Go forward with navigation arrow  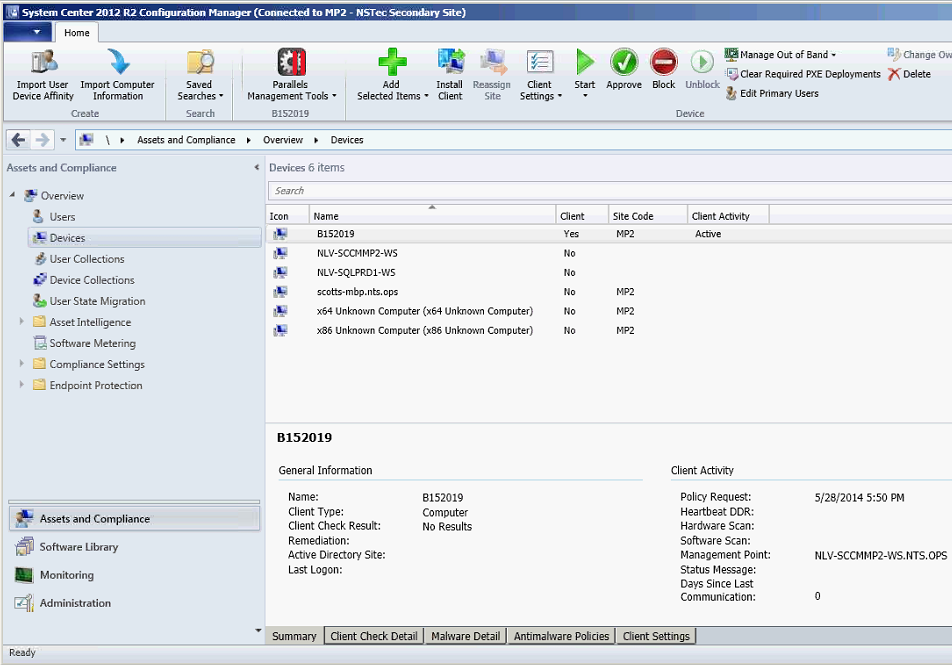point(42,140)
